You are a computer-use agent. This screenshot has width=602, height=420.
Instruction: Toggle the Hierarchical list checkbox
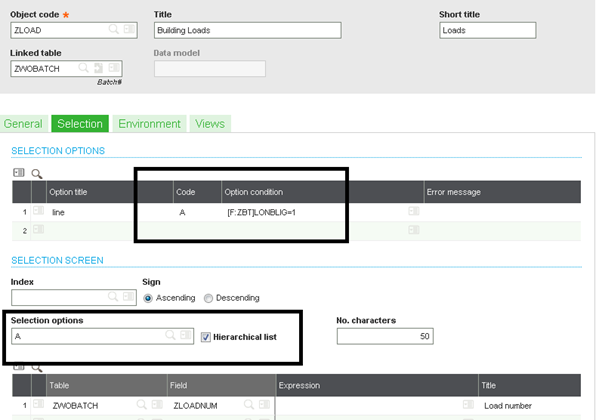pyautogui.click(x=205, y=336)
